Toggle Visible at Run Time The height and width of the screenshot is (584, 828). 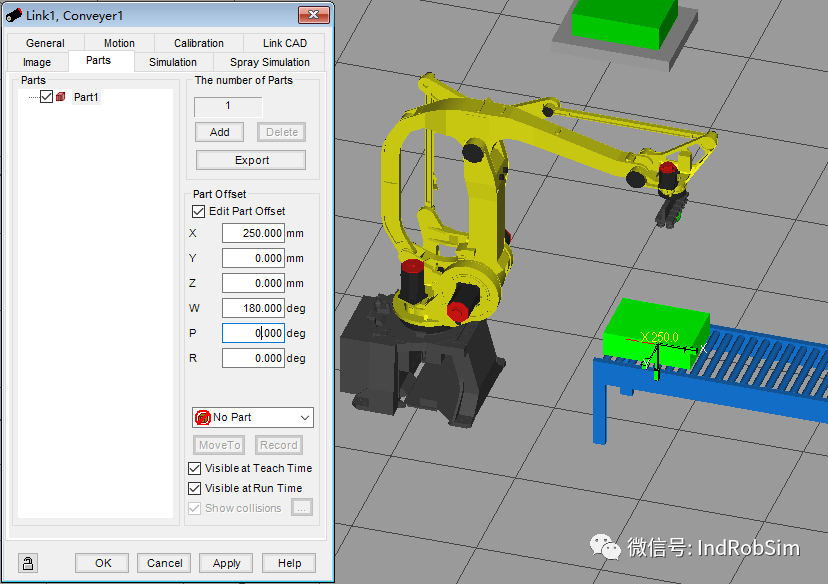194,488
